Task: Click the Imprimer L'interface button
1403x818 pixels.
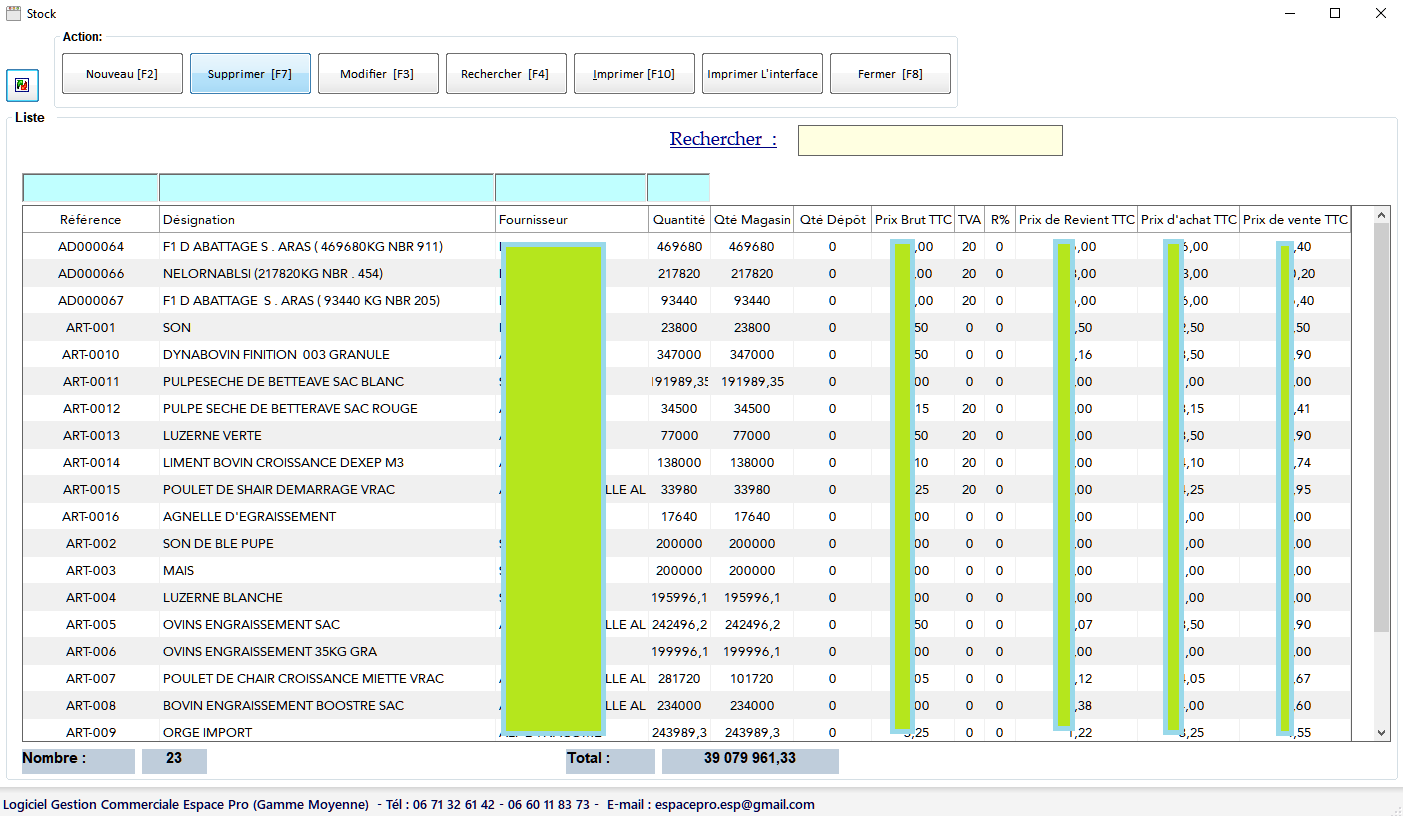Action: click(762, 74)
